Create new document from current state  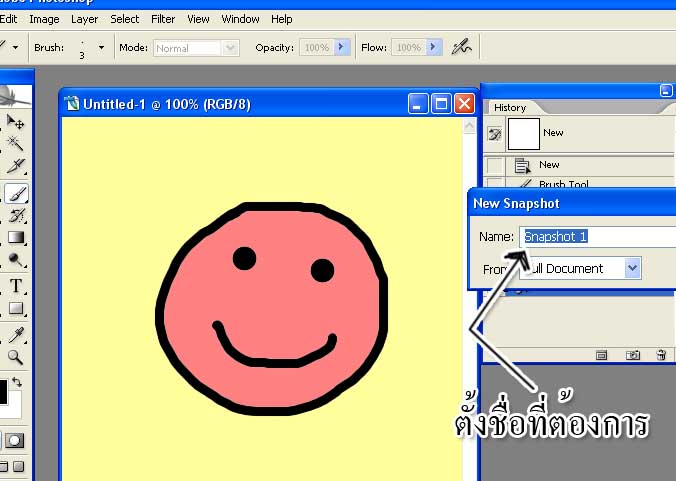(x=601, y=355)
